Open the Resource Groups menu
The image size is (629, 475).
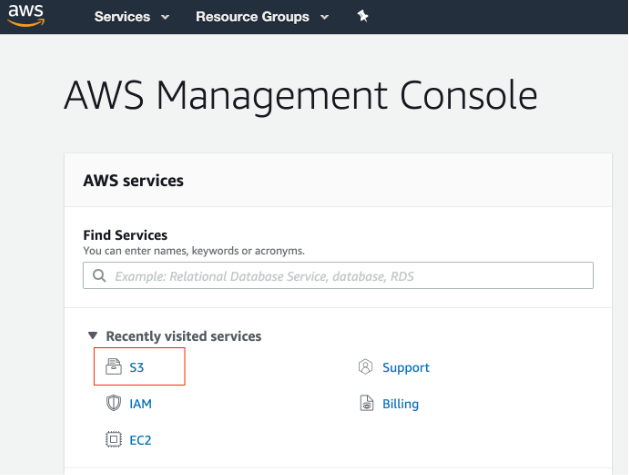point(252,17)
